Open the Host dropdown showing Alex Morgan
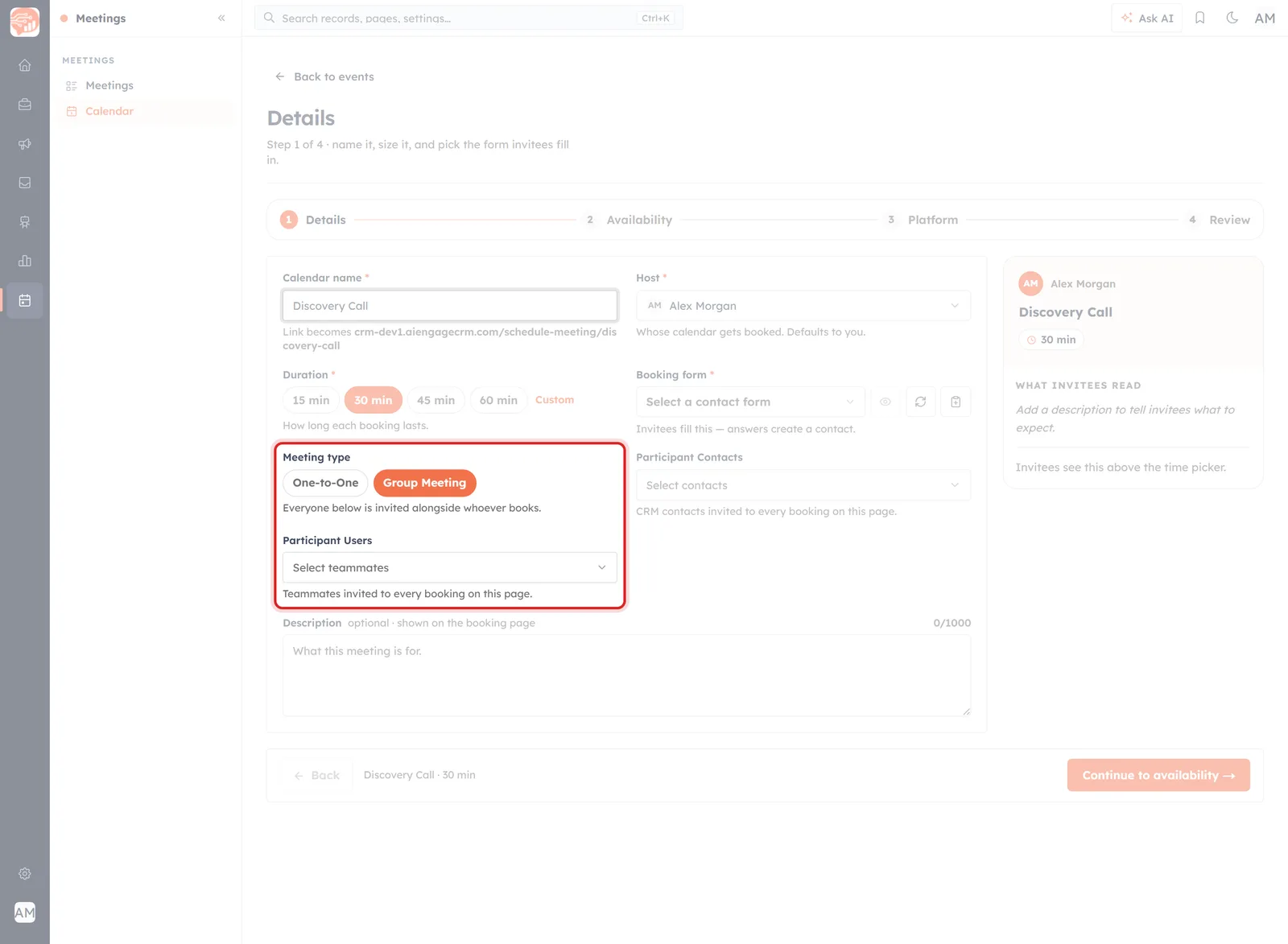Image resolution: width=1288 pixels, height=944 pixels. [x=803, y=306]
